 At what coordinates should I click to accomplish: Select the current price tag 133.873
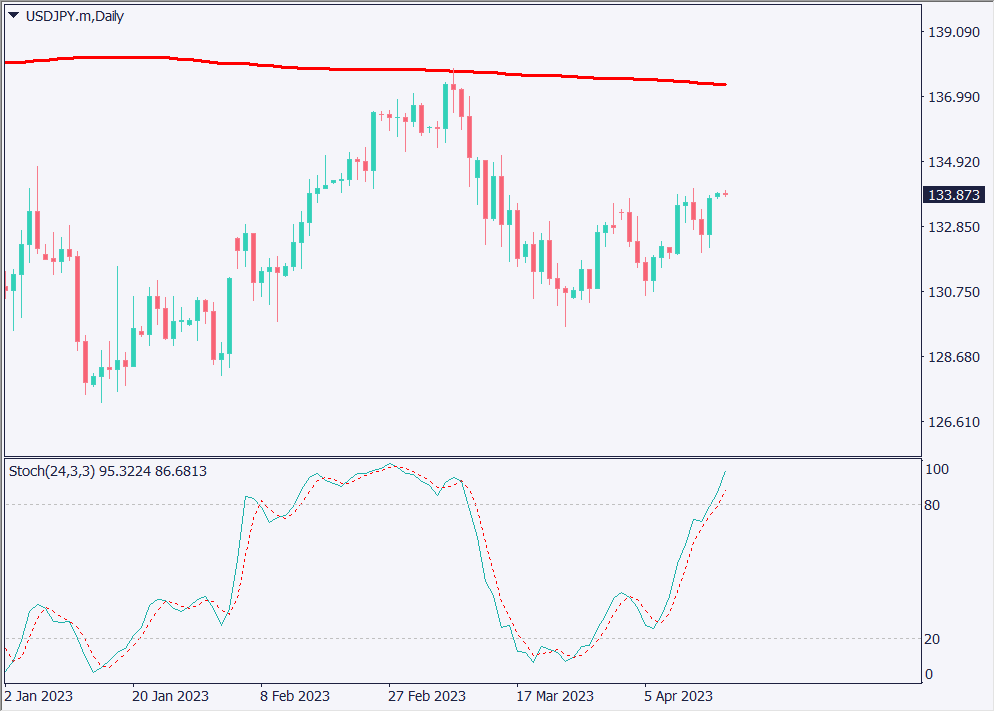point(955,195)
